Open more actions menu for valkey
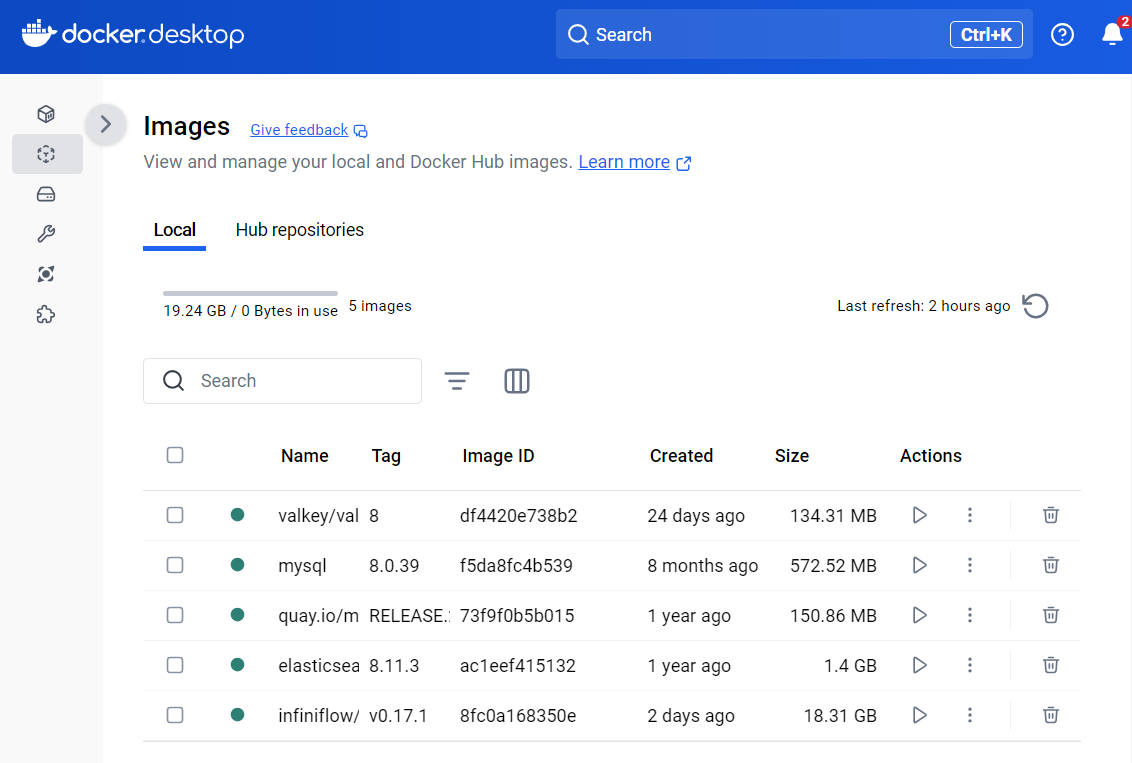This screenshot has width=1132, height=763. pos(970,515)
